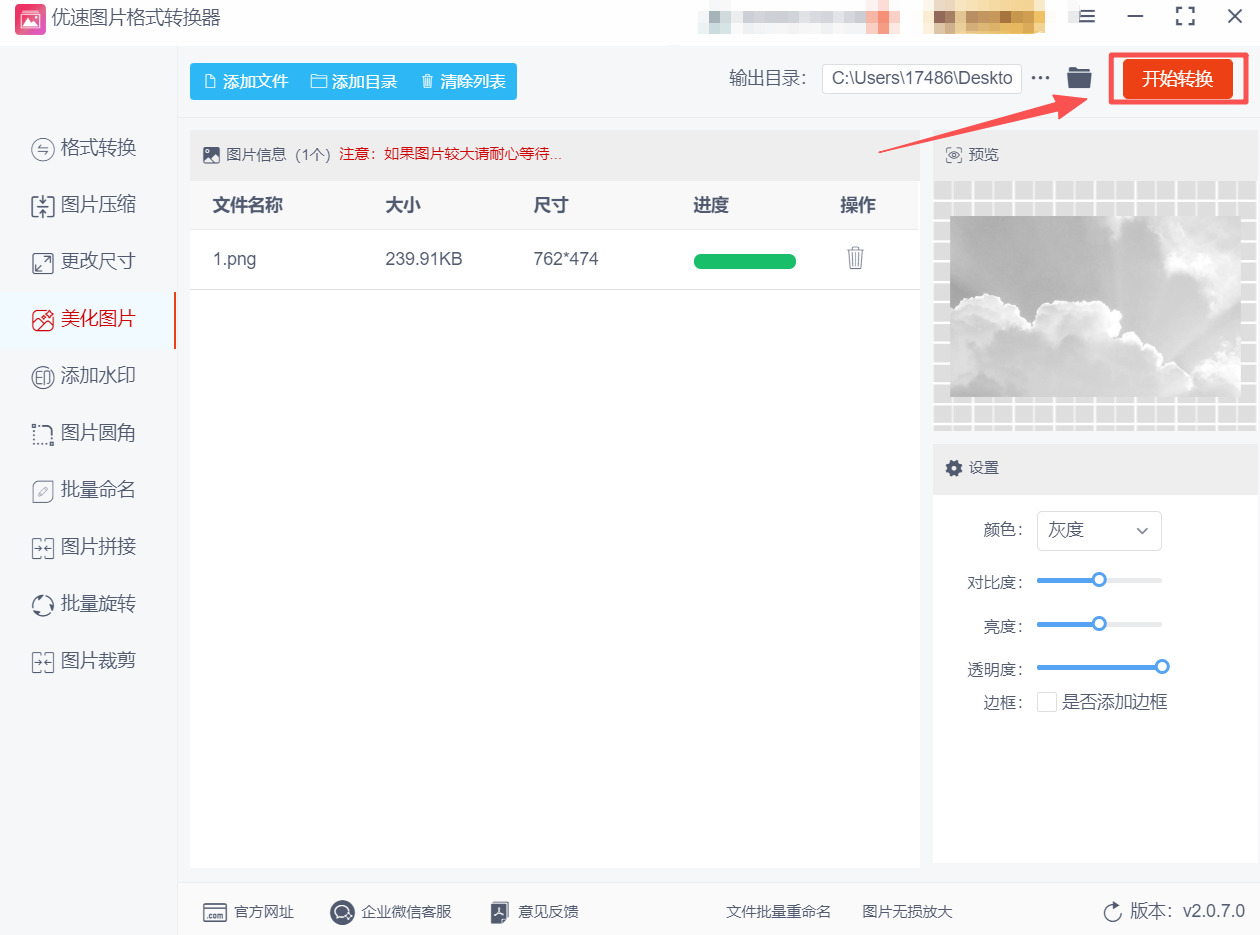
Task: Open the 意见反馈 feedback link
Action: tap(534, 911)
